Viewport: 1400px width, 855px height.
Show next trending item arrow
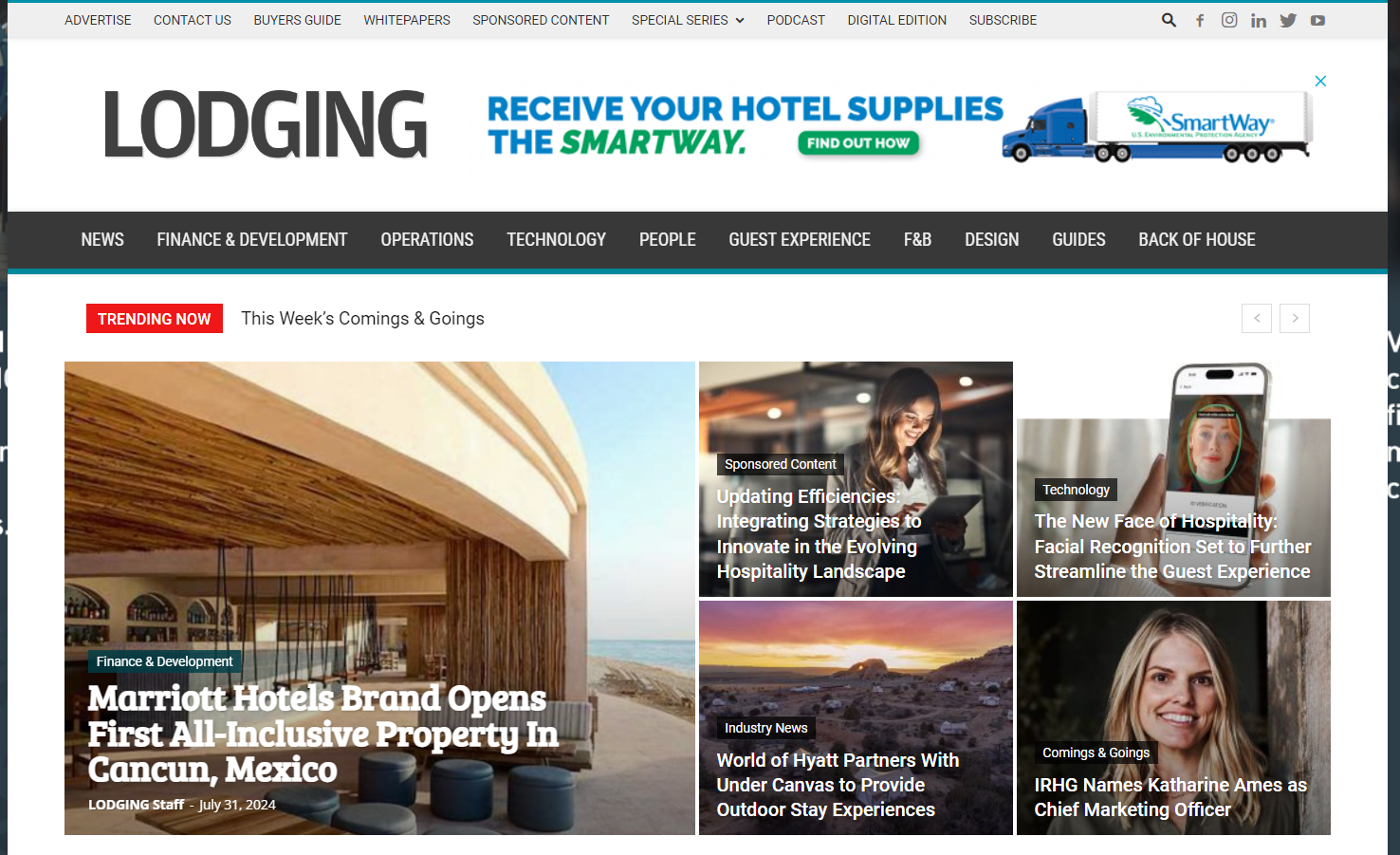[x=1295, y=319]
